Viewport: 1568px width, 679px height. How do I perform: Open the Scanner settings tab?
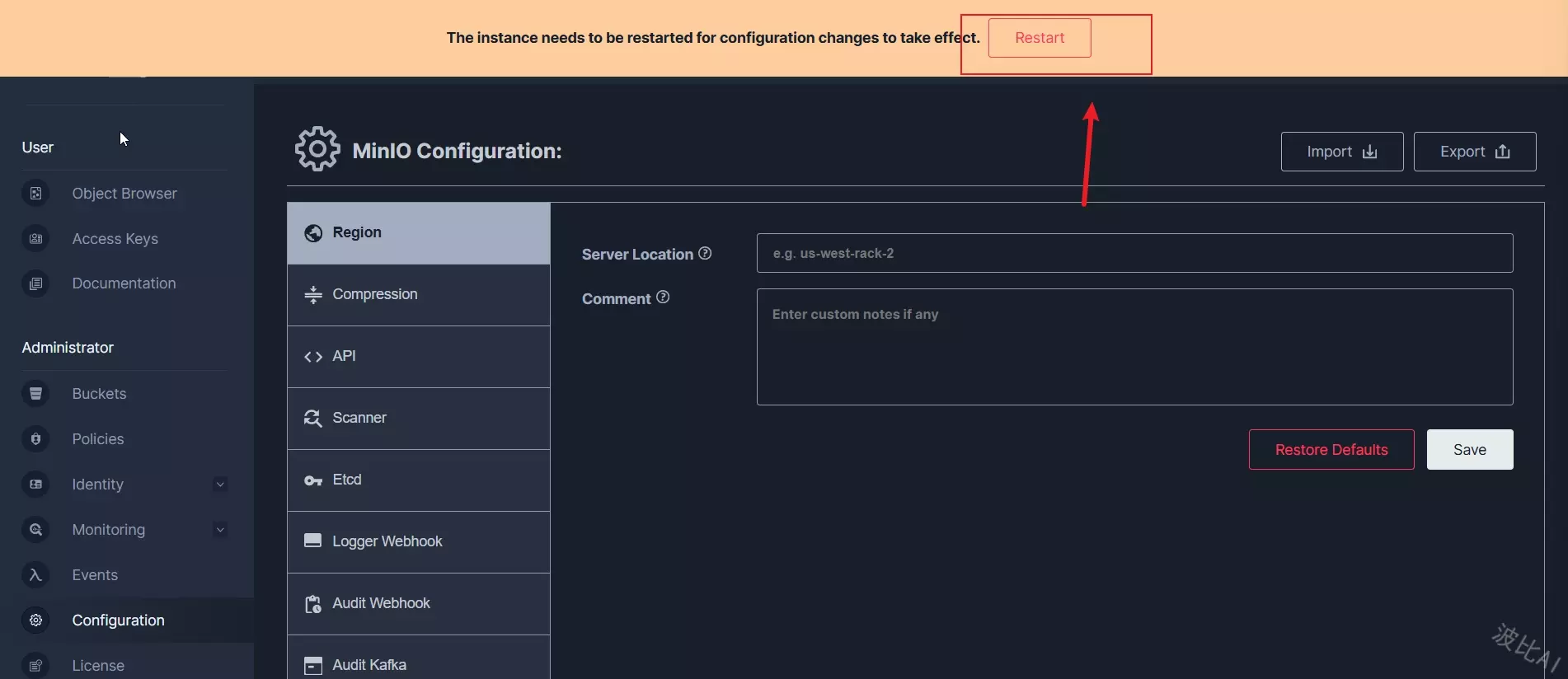pos(419,419)
